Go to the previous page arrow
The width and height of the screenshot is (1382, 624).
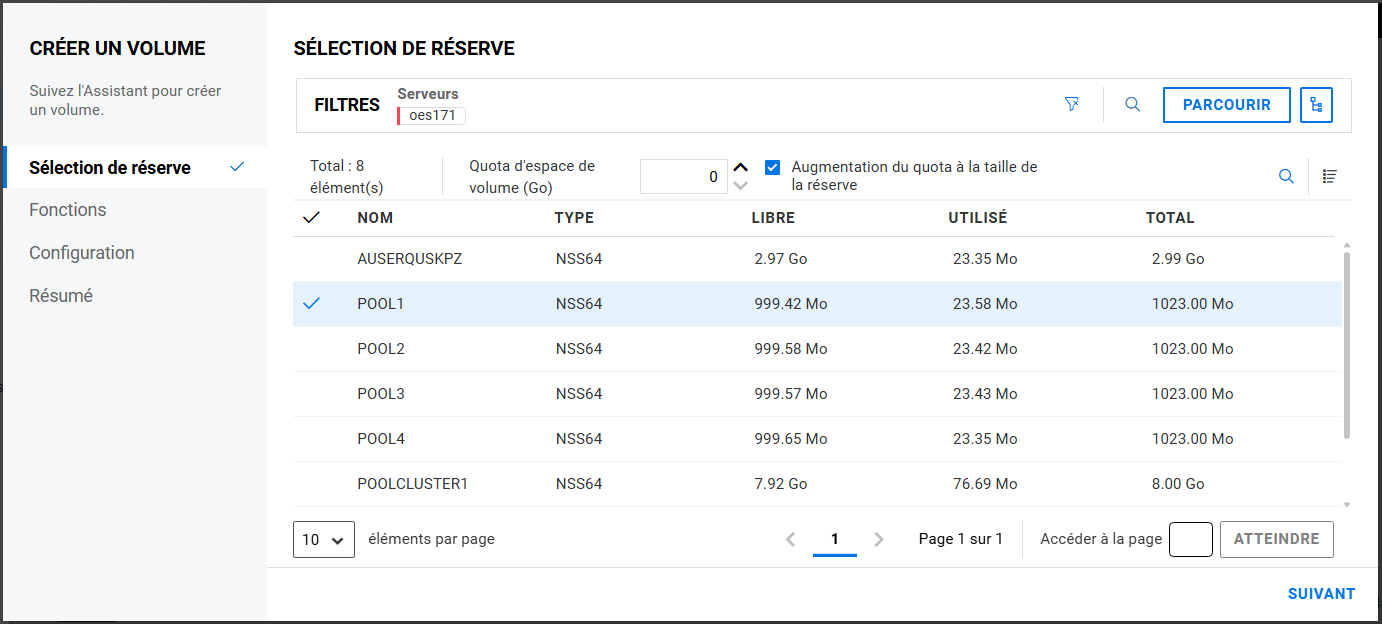pos(791,539)
